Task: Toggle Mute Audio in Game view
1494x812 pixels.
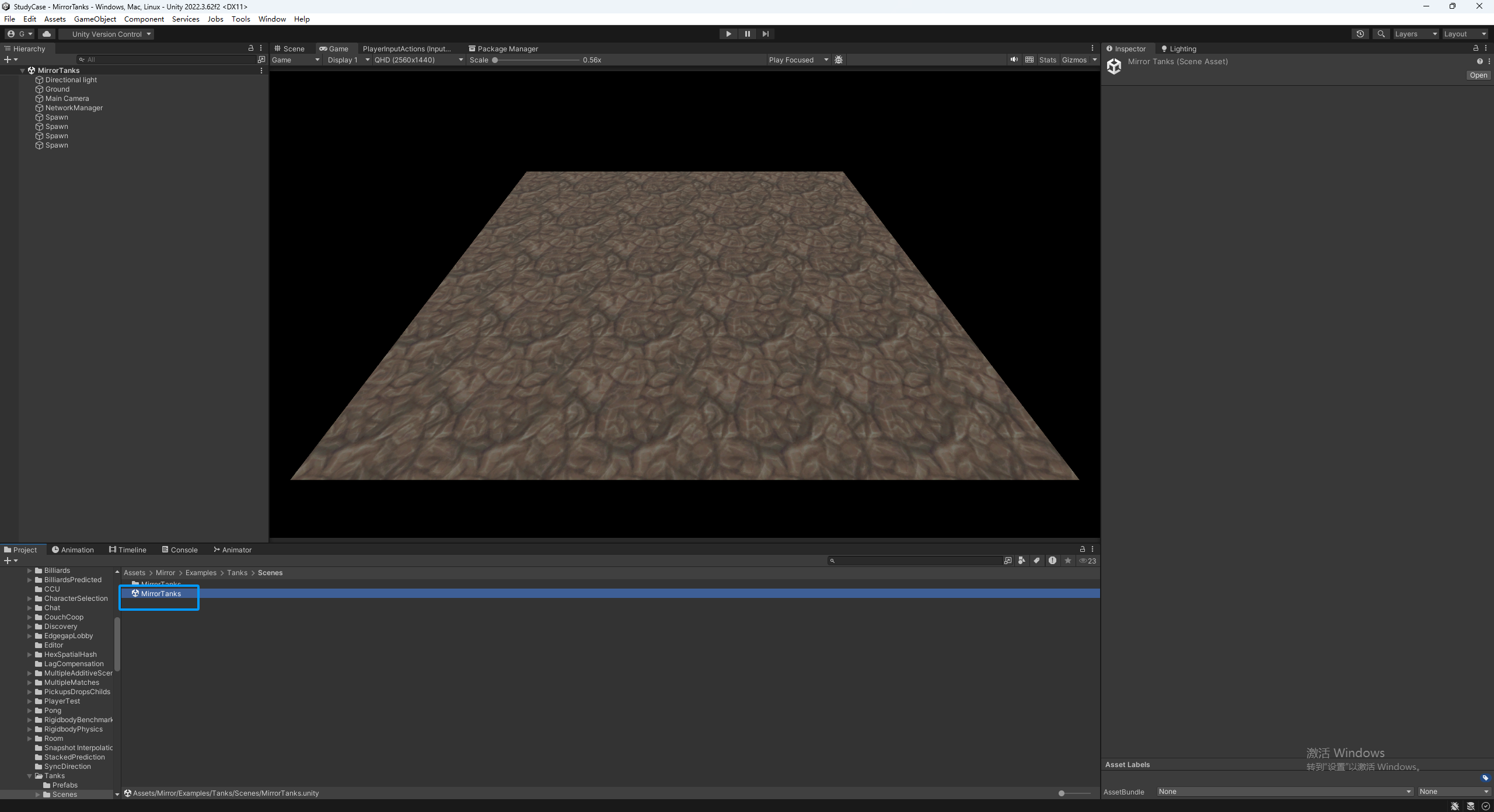Action: point(1014,60)
